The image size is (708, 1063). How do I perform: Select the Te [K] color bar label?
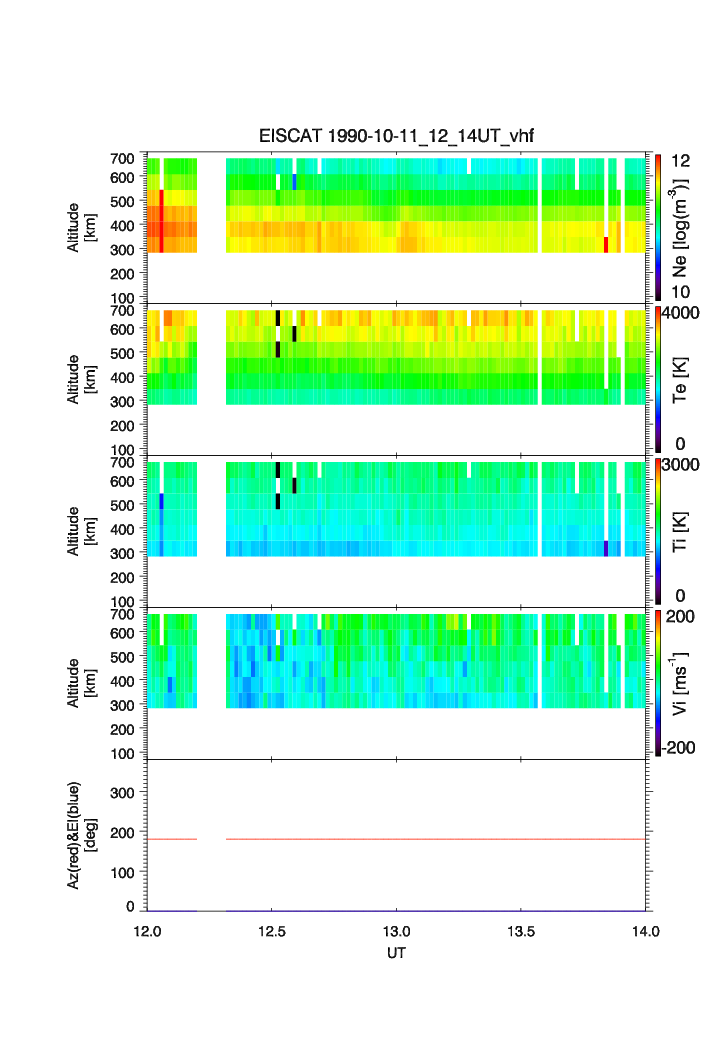coord(680,380)
